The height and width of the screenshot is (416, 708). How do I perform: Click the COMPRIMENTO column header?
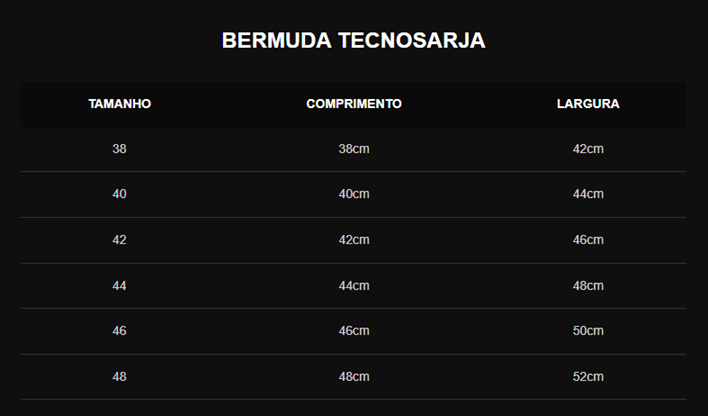[354, 104]
